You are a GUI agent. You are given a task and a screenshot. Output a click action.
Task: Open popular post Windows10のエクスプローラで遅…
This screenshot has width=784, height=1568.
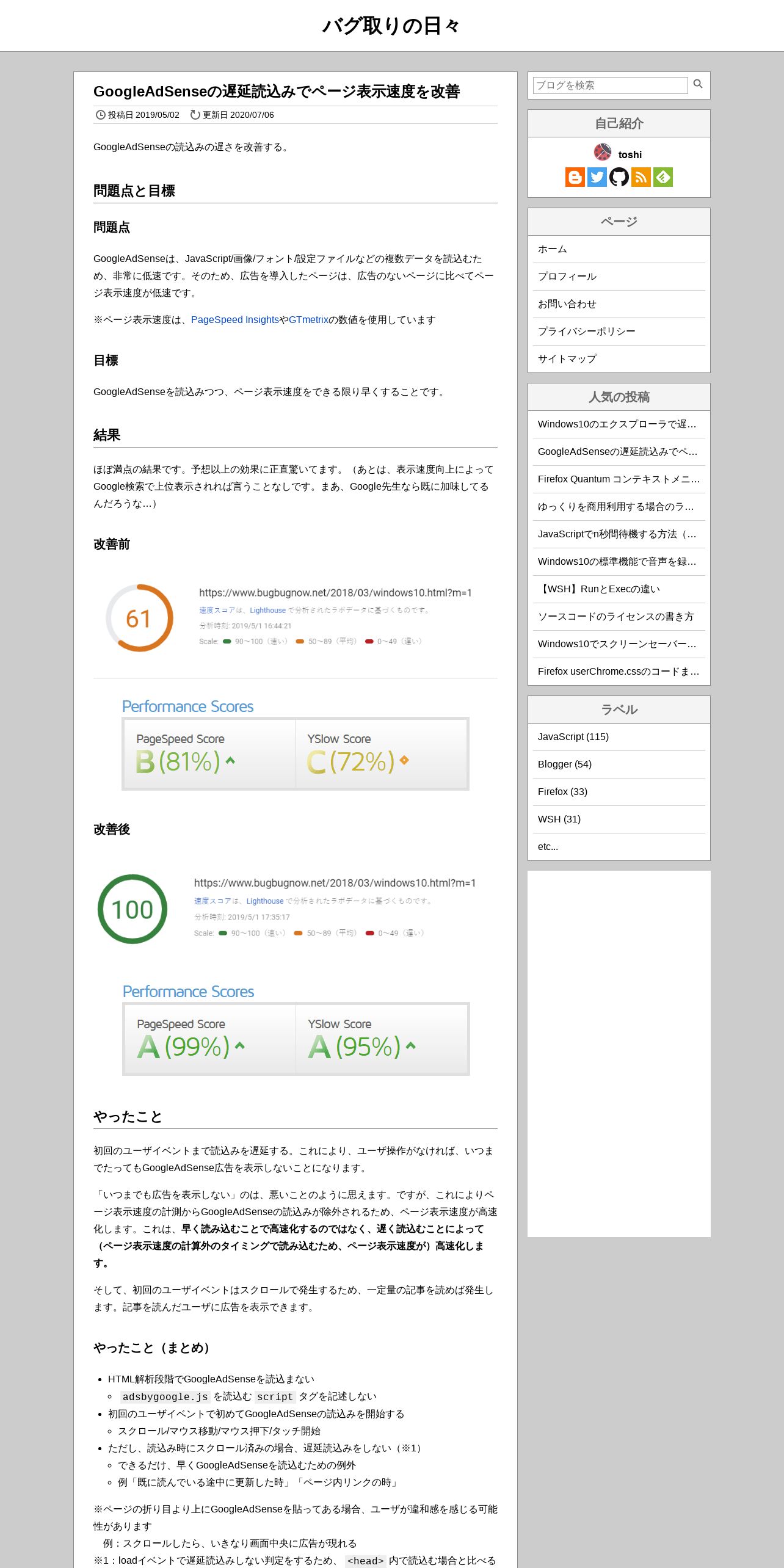pyautogui.click(x=619, y=424)
